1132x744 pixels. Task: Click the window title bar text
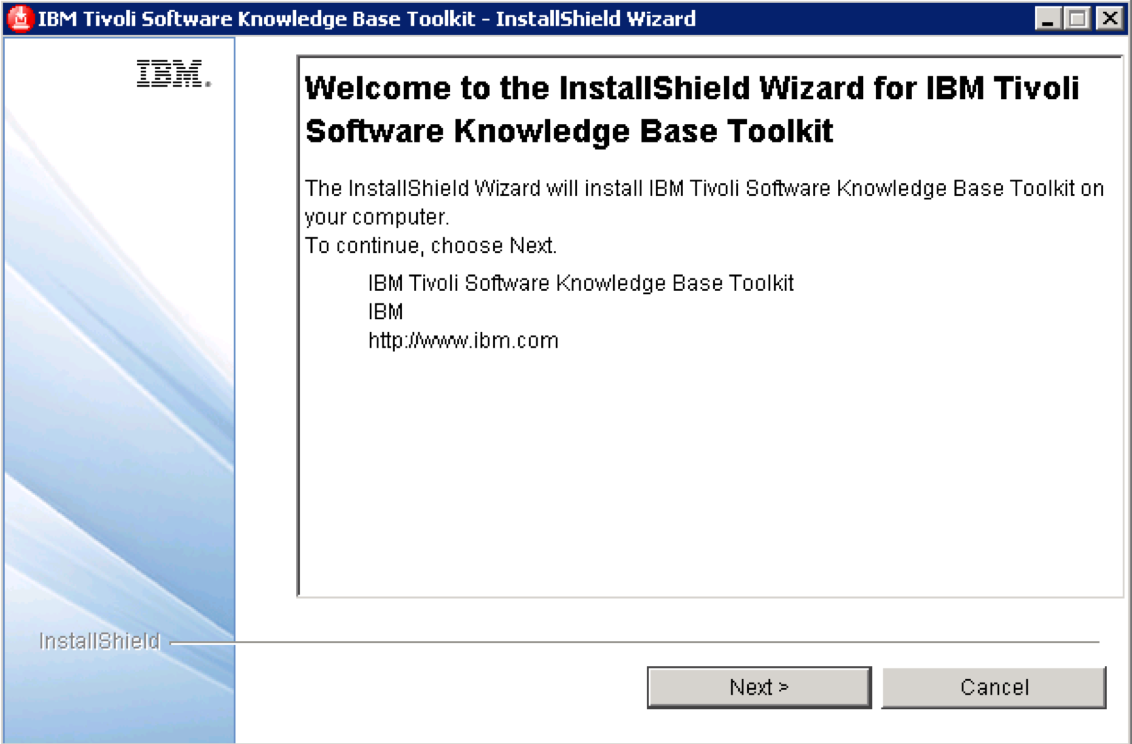coord(366,19)
